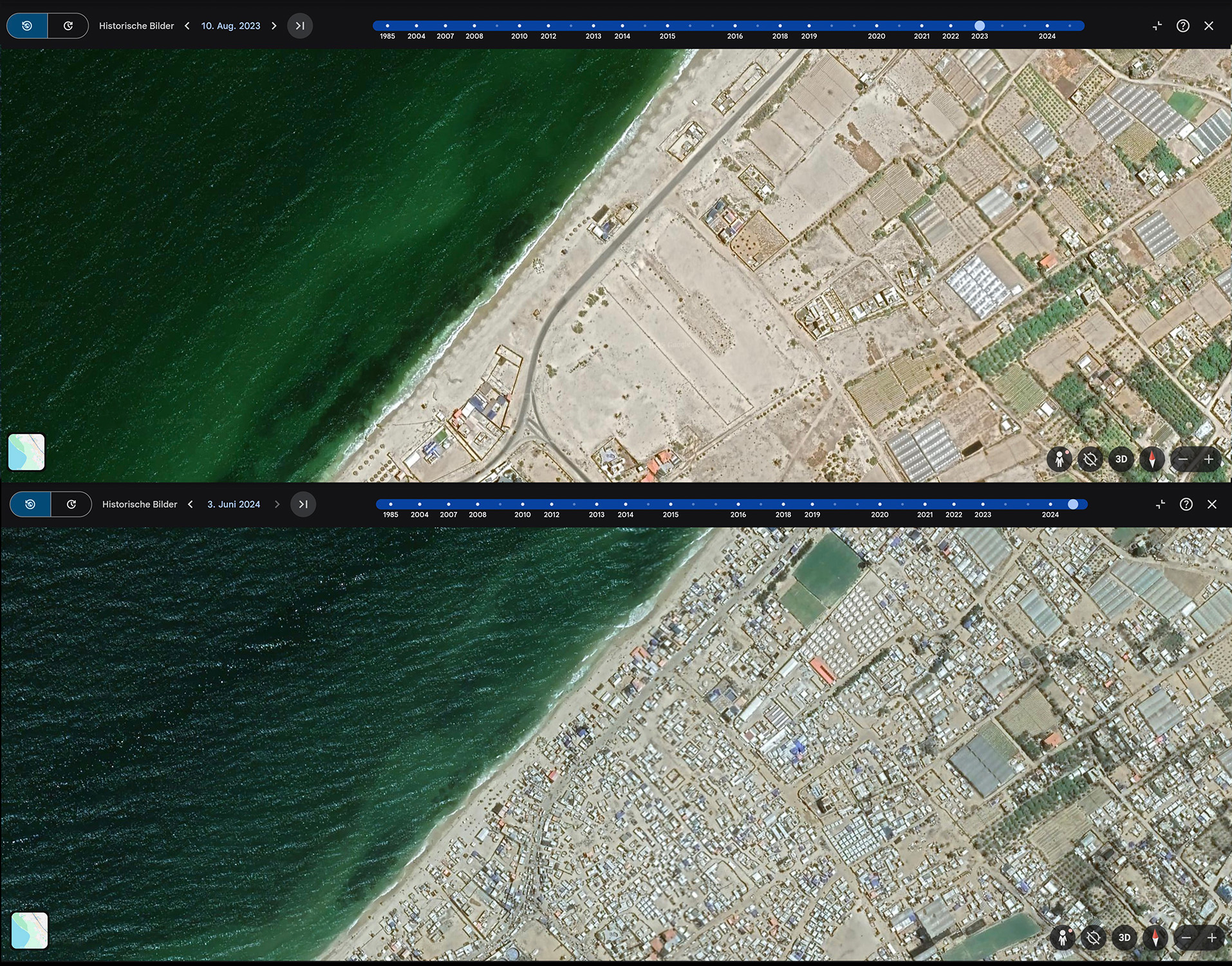The width and height of the screenshot is (1232, 966).
Task: Select 2020 marker on top timeline
Action: [877, 26]
